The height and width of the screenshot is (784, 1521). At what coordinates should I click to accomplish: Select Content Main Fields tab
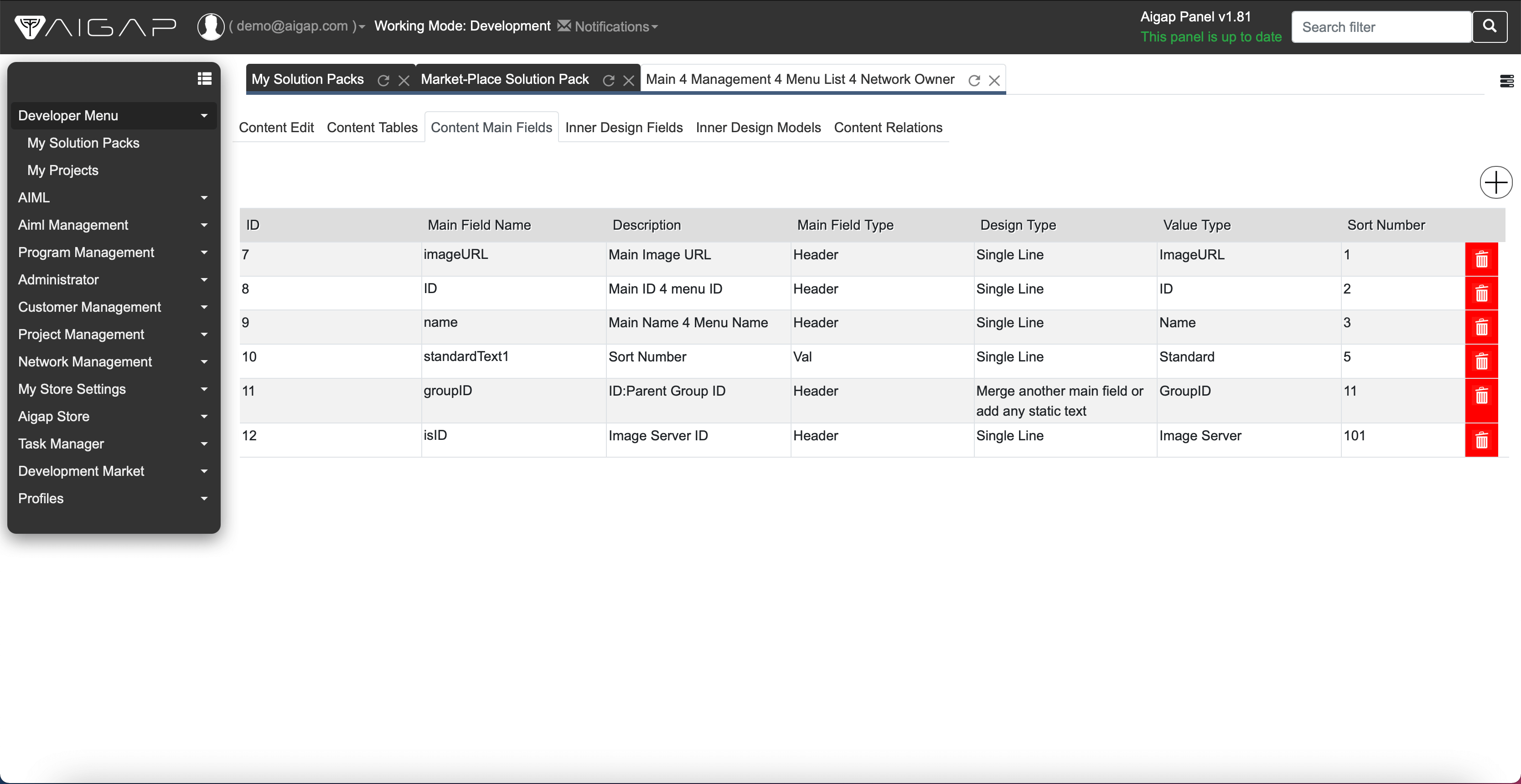click(491, 128)
